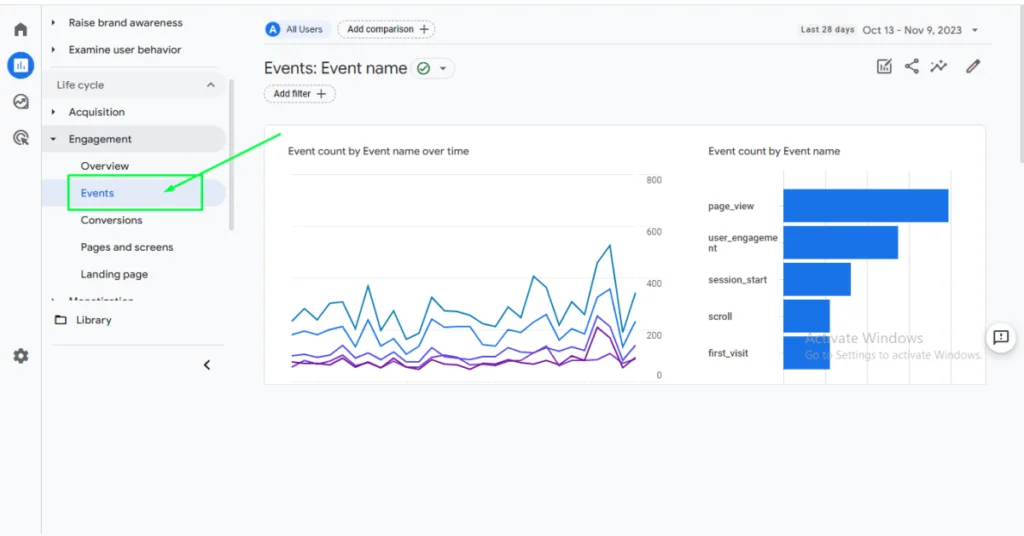This screenshot has height=536, width=1024.
Task: Click the page_view bar in chart
Action: coord(865,206)
